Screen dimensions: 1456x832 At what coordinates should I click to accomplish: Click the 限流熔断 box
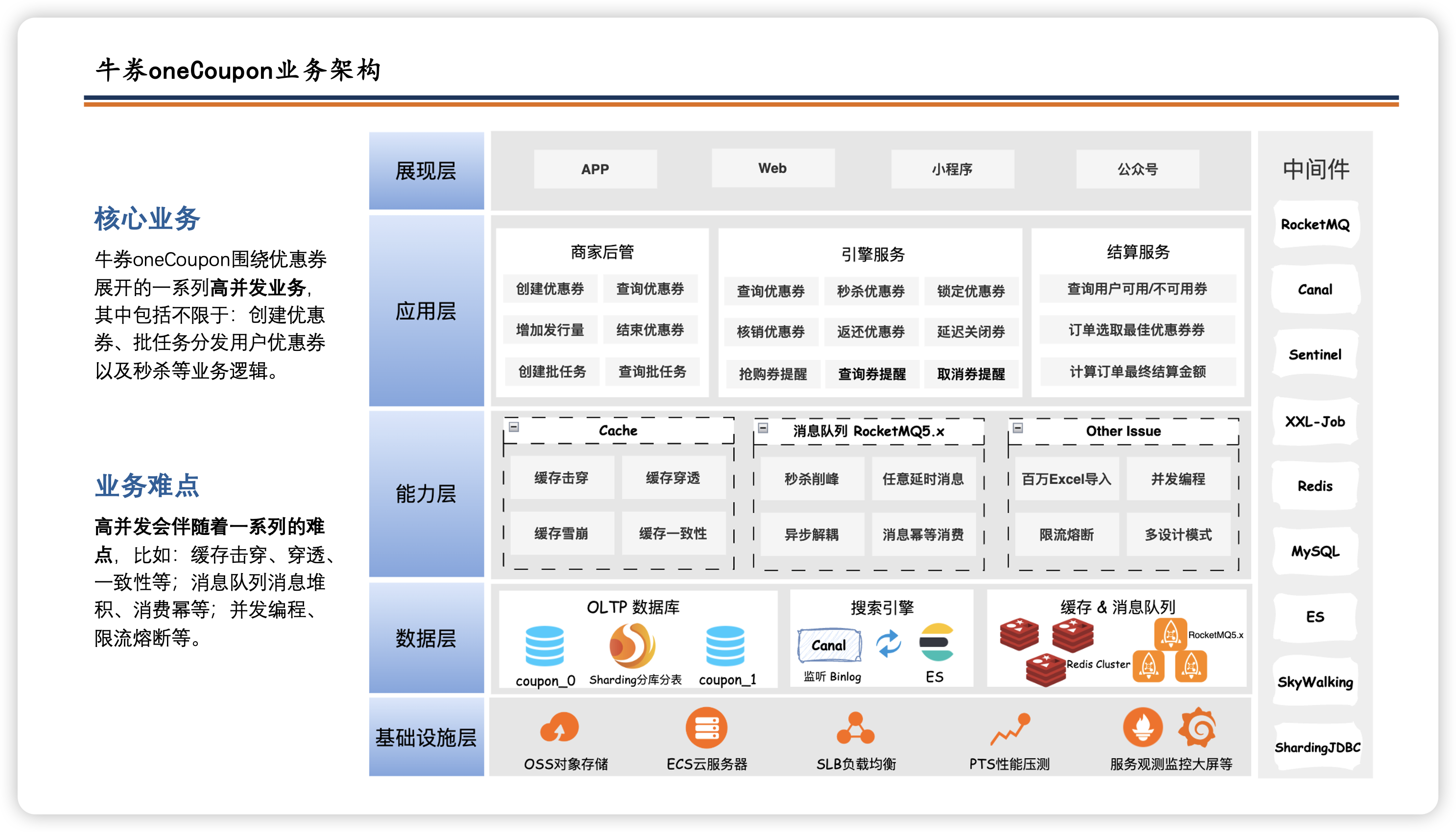(1067, 534)
